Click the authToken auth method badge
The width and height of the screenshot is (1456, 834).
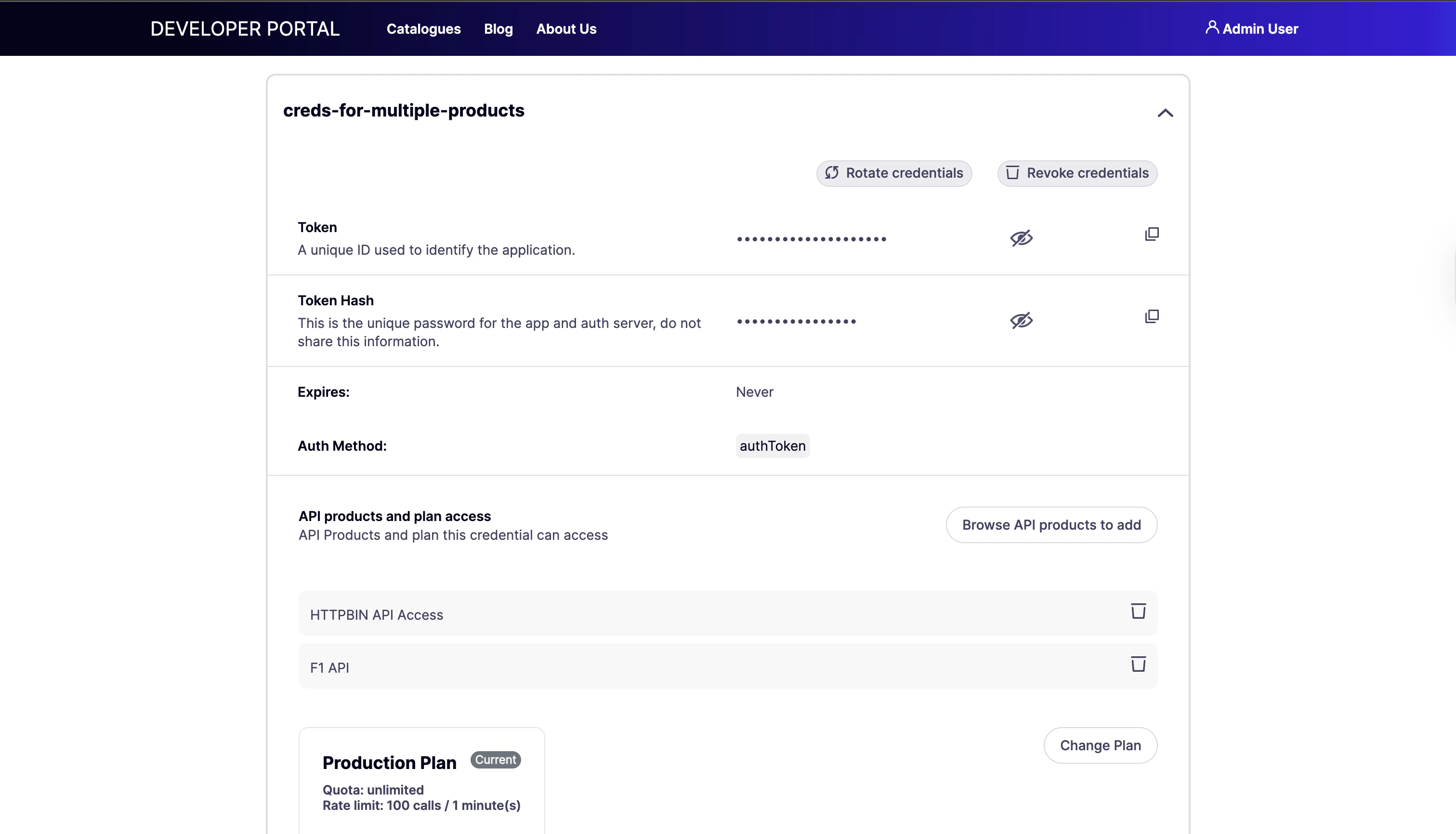click(772, 445)
